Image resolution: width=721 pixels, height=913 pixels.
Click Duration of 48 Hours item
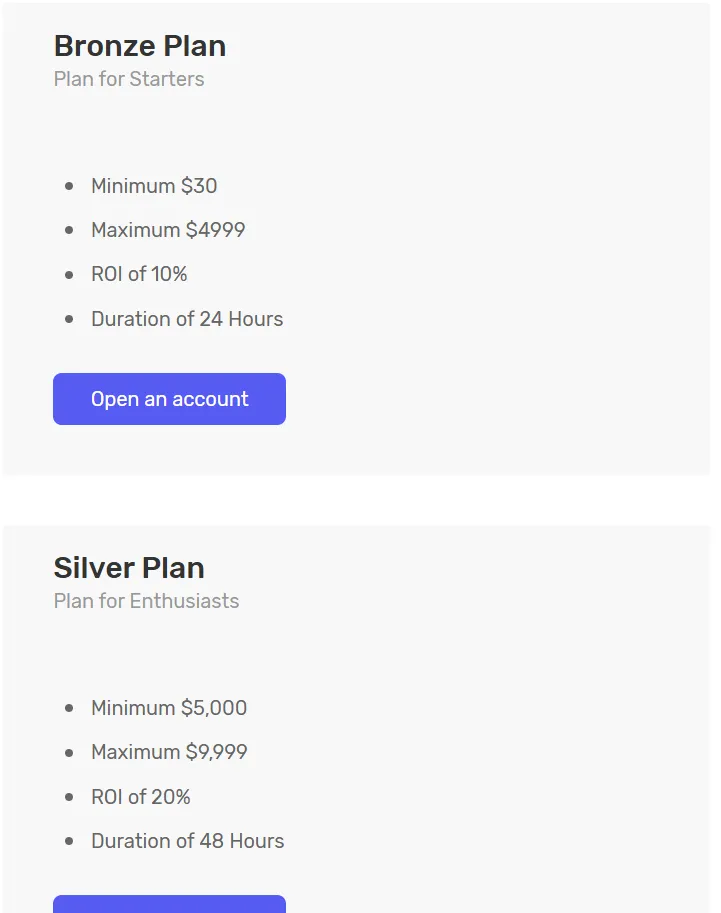tap(188, 841)
